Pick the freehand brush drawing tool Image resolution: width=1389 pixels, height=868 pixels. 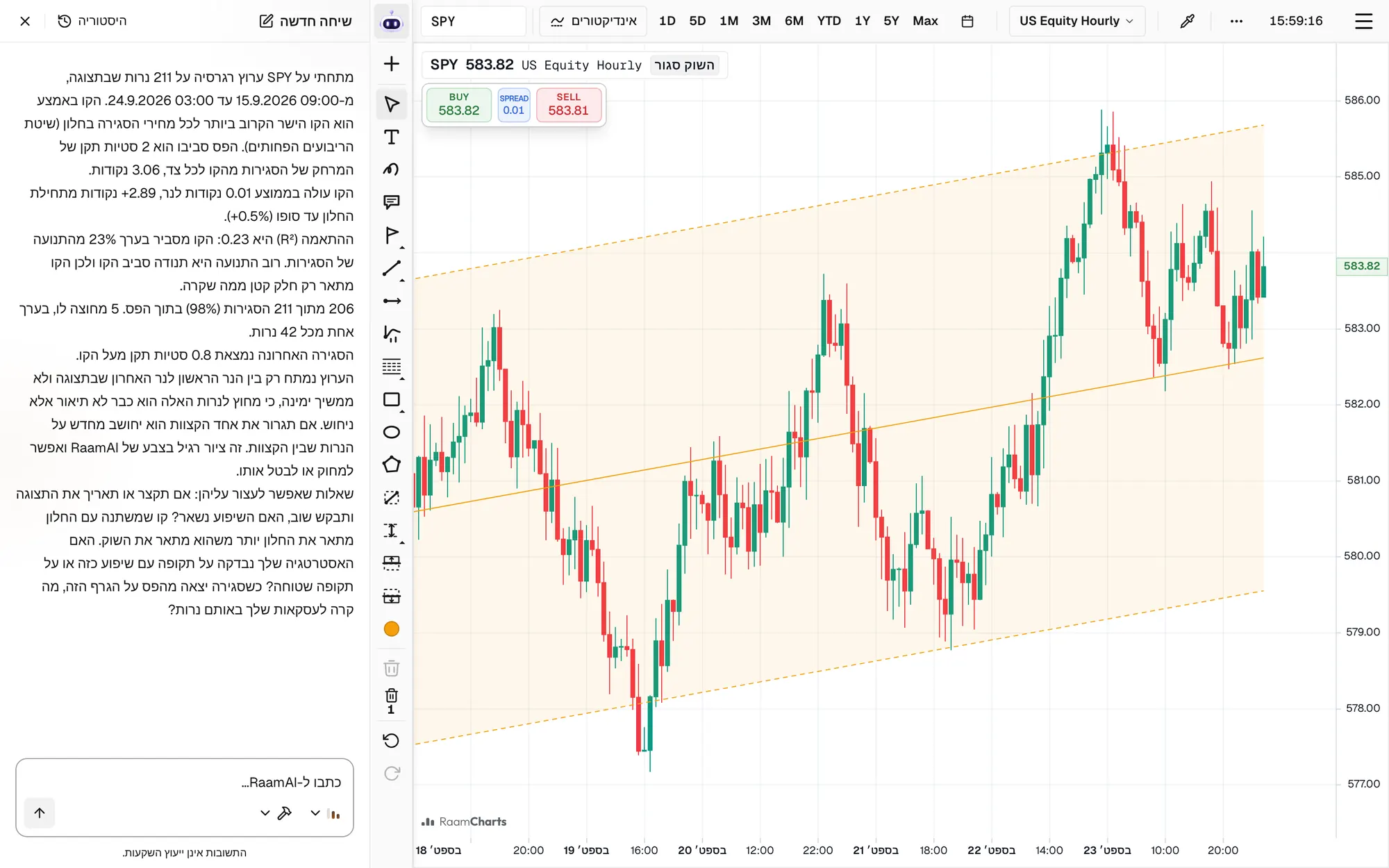[392, 169]
